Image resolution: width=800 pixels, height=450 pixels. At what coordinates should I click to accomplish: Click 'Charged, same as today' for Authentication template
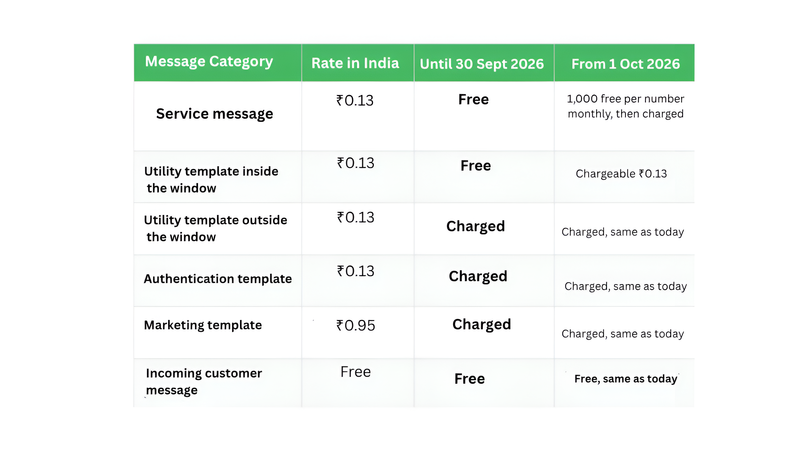(x=626, y=287)
